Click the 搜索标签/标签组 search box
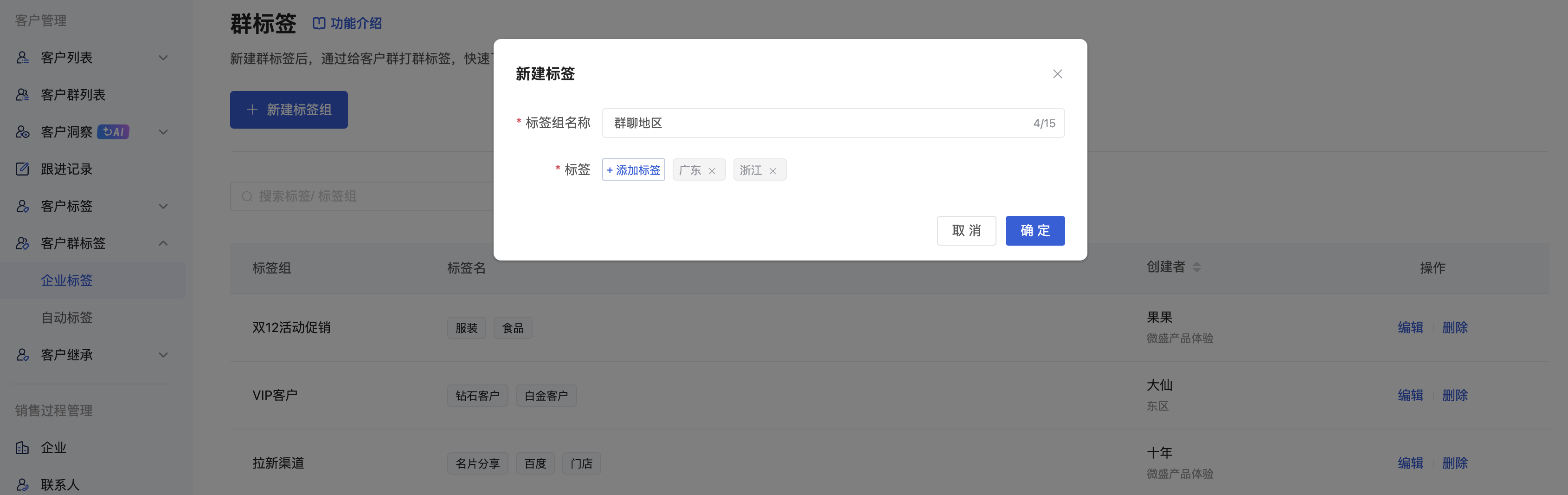Image resolution: width=1568 pixels, height=495 pixels. tap(361, 196)
